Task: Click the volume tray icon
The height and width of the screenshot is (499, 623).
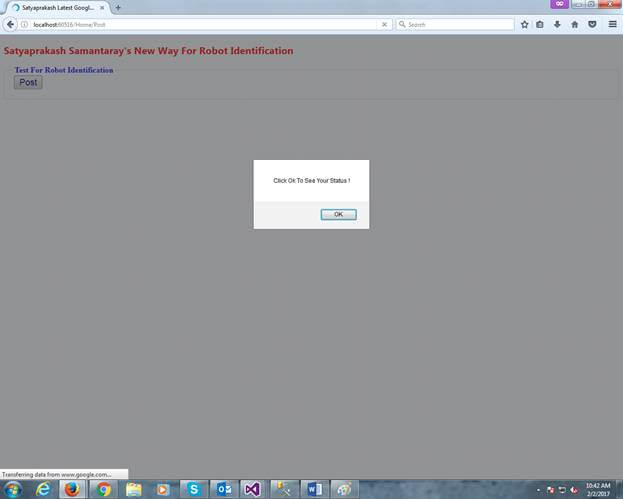Action: (x=574, y=490)
